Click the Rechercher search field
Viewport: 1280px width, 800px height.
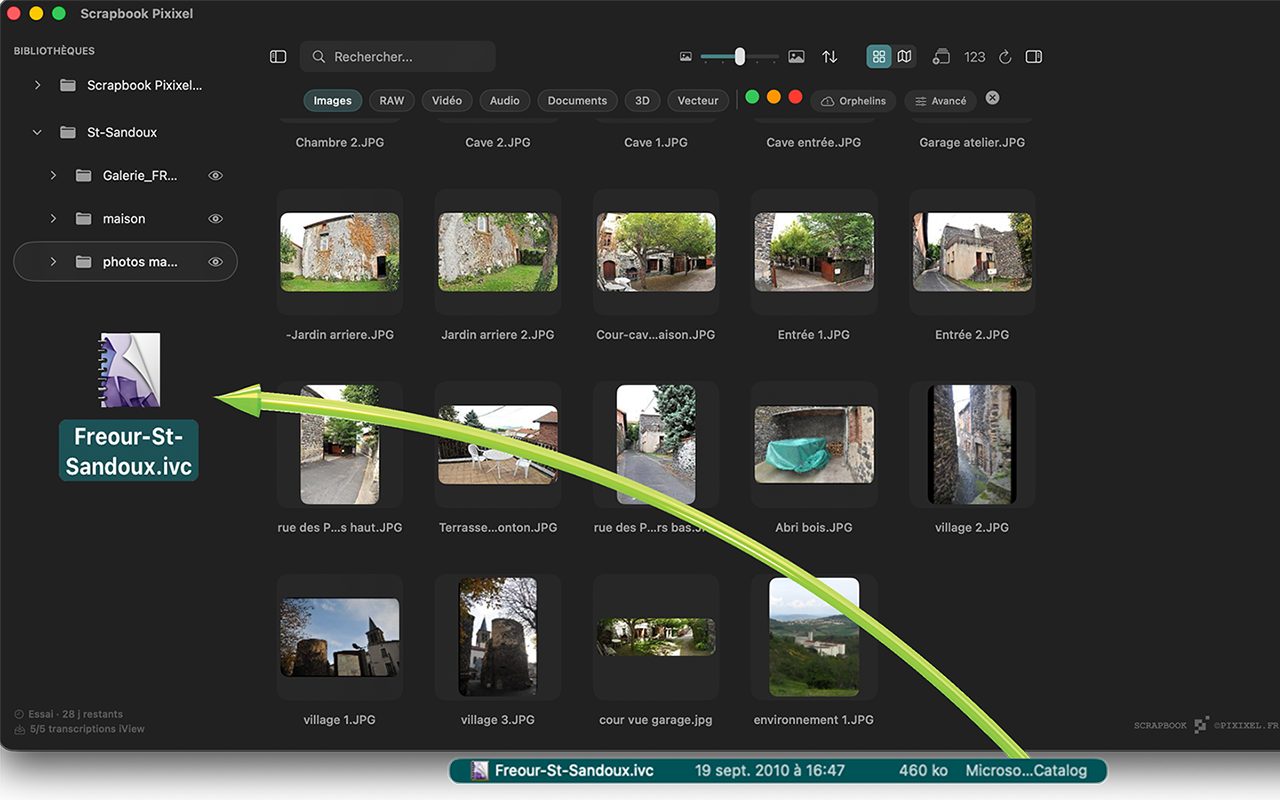click(398, 57)
